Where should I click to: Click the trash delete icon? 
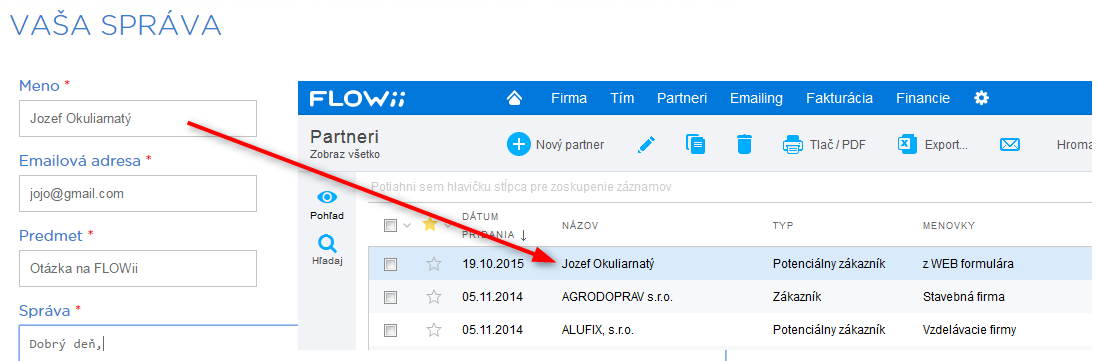(744, 144)
